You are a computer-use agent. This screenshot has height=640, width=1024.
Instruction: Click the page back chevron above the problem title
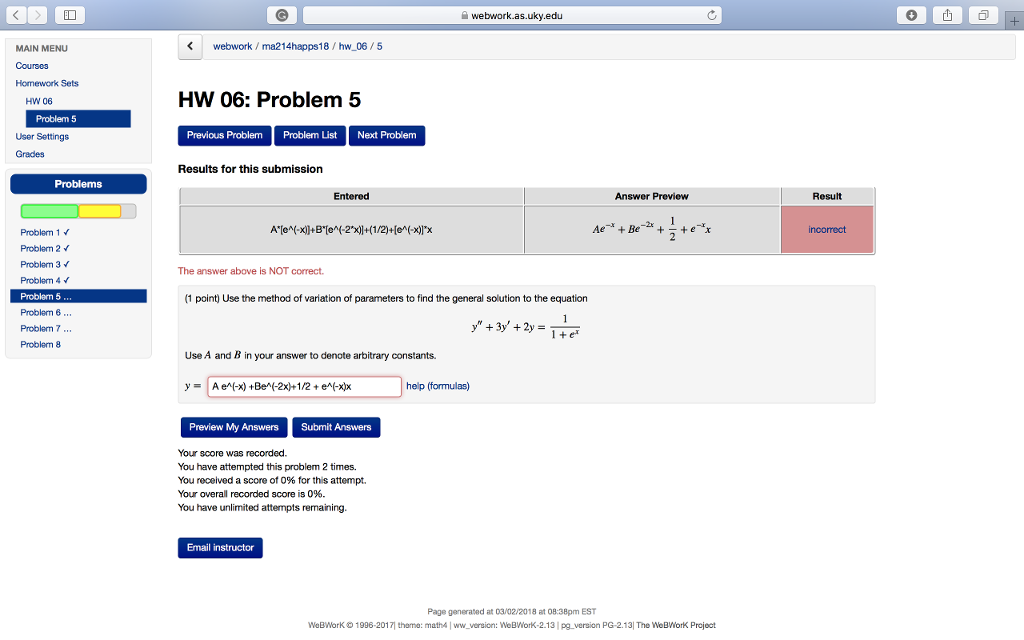click(190, 46)
